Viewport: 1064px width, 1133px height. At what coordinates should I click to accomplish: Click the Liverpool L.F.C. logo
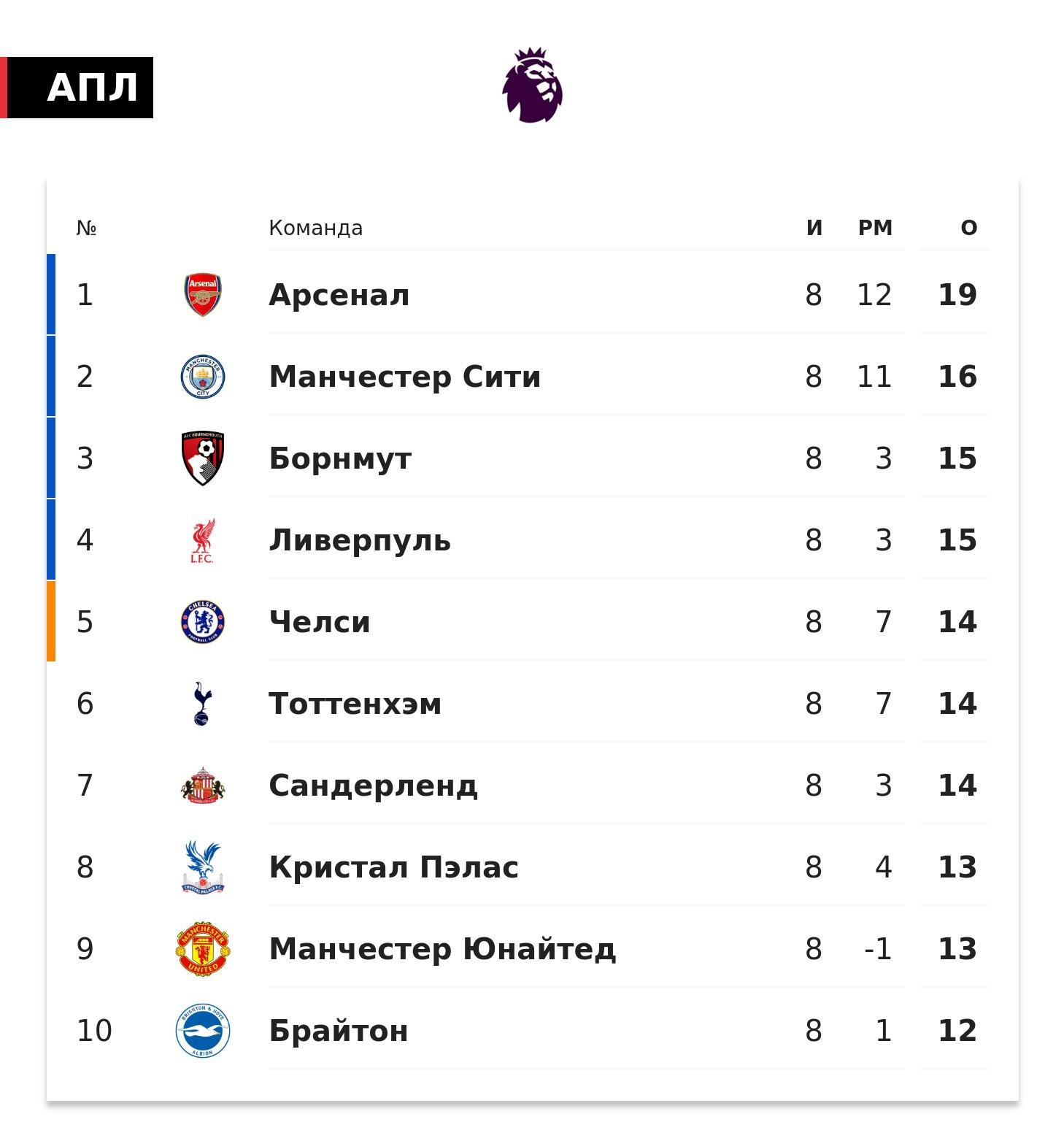coord(202,541)
